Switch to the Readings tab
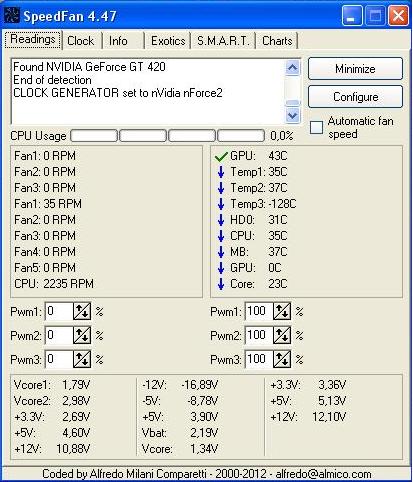This screenshot has height=482, width=413. point(33,40)
